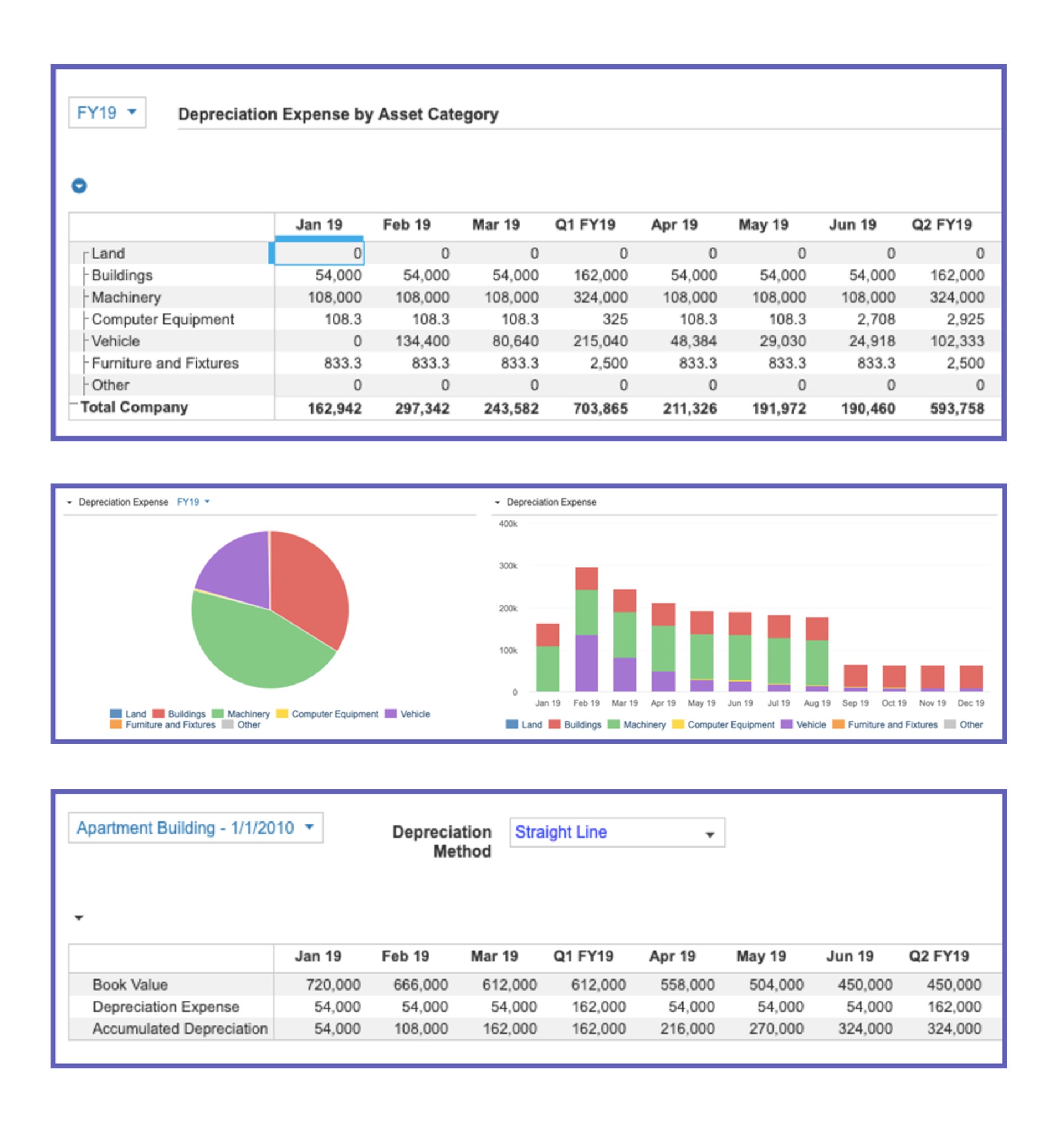Click the Computer Equipment legend icon under the pie chart
Viewport: 1064px width, 1133px height.
coord(282,713)
